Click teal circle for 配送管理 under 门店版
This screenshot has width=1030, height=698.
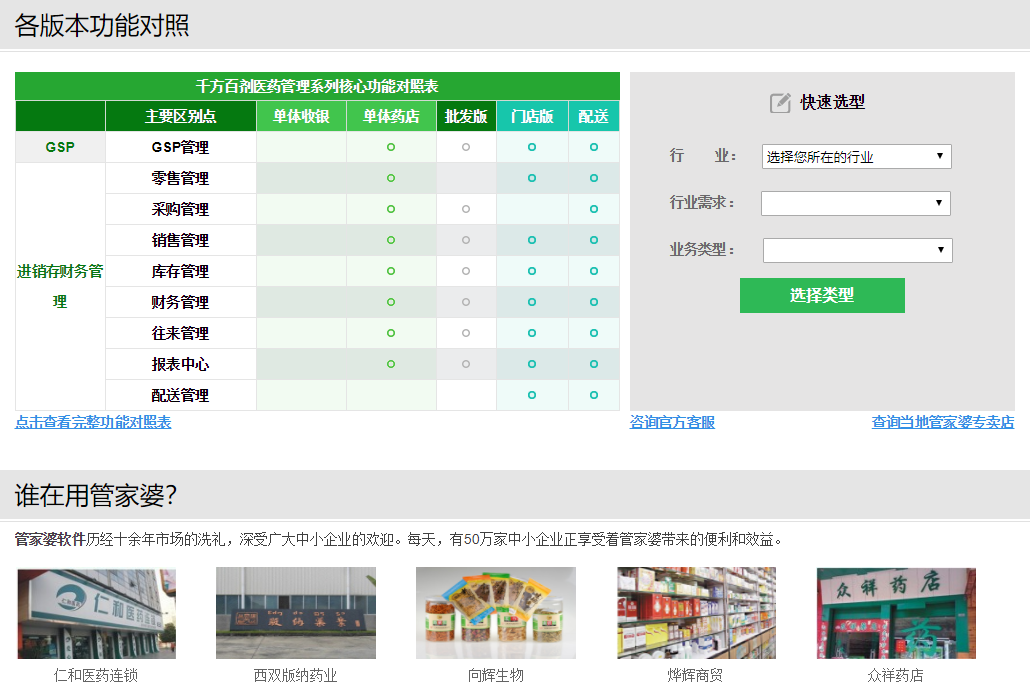(x=532, y=395)
